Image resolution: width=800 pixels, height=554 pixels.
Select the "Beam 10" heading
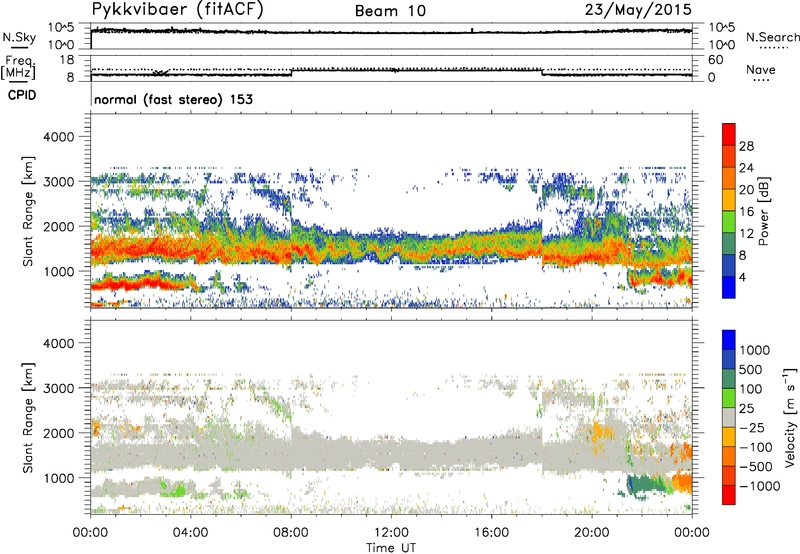[390, 11]
